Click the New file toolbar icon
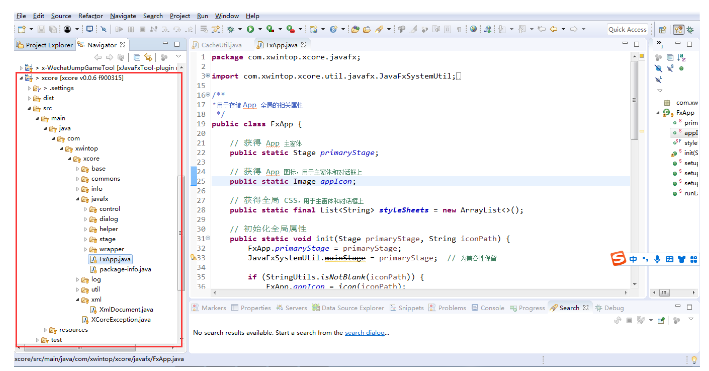The height and width of the screenshot is (371, 709). 22,29
